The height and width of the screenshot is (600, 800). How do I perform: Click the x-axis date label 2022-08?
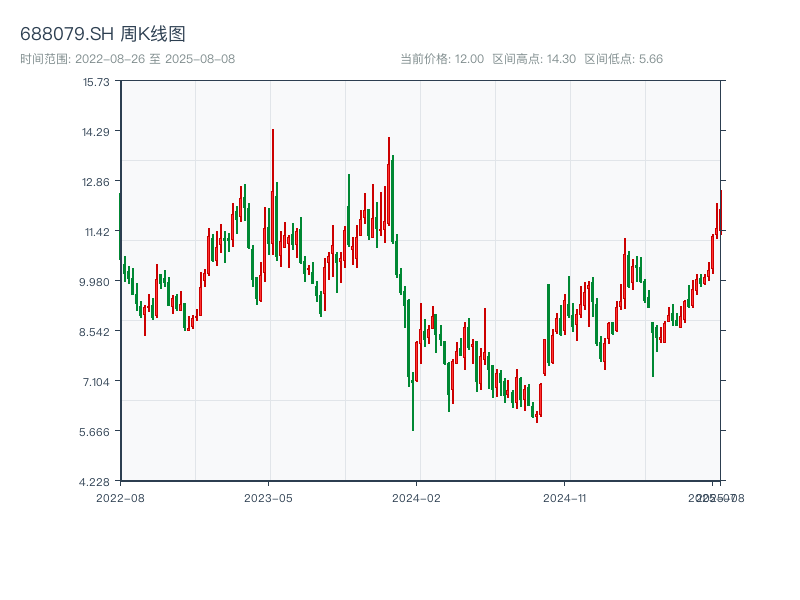tap(120, 498)
